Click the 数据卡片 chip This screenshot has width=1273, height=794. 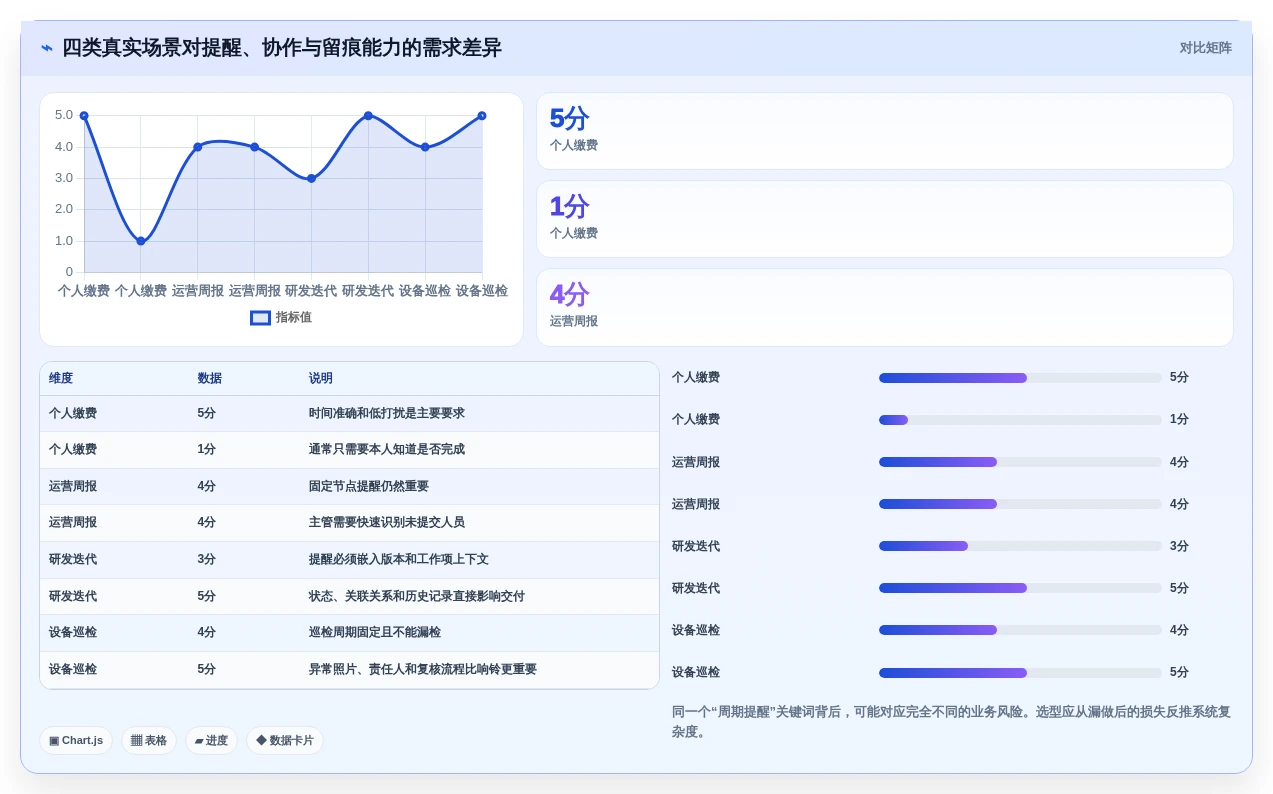285,740
